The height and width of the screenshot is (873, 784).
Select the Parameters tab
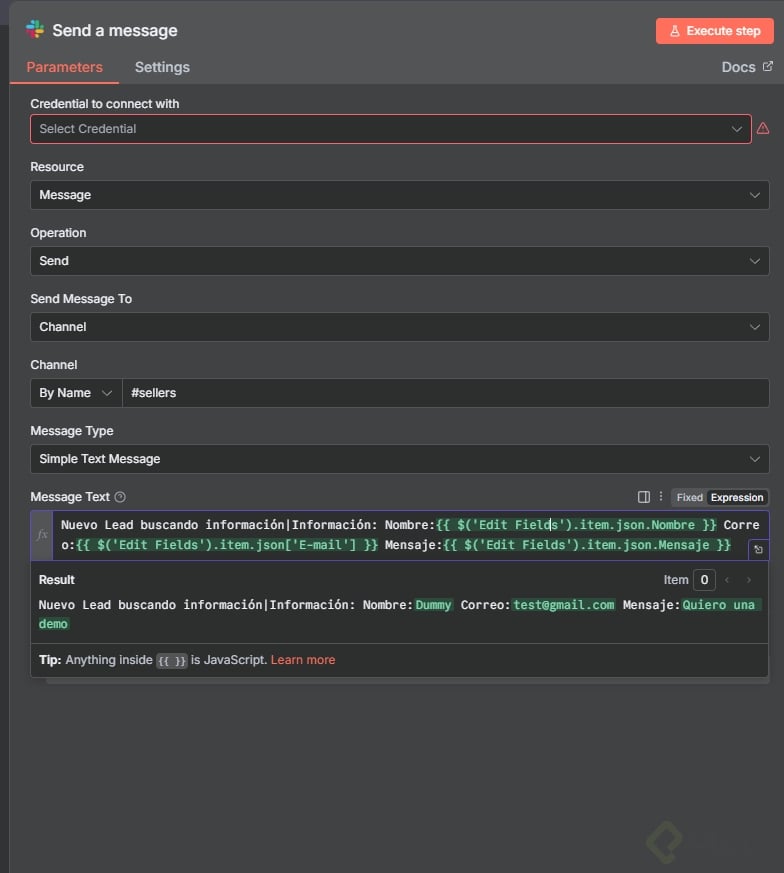point(64,67)
